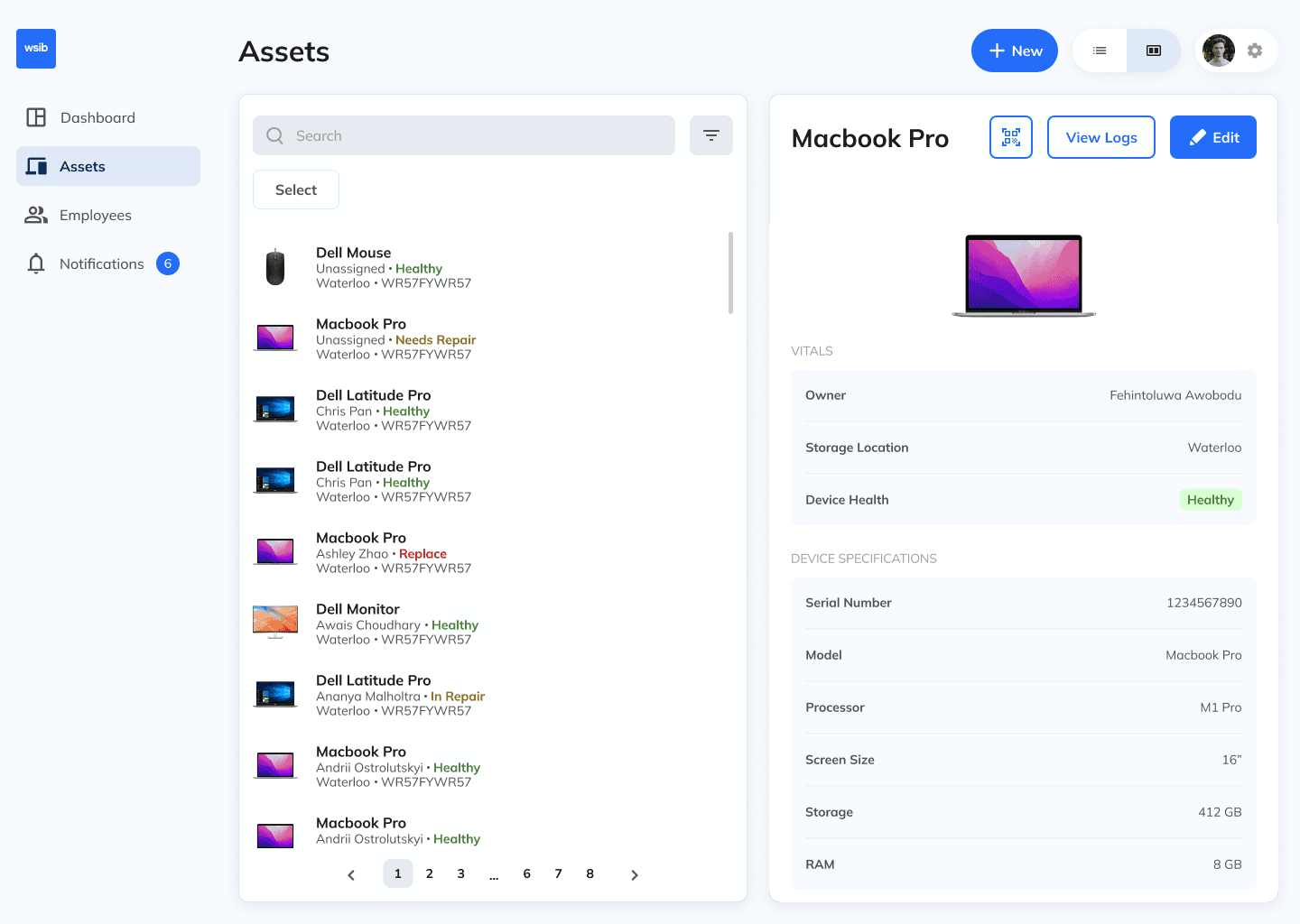Open Macbook Pro marked Needs Repair
The height and width of the screenshot is (924, 1300).
click(x=487, y=339)
